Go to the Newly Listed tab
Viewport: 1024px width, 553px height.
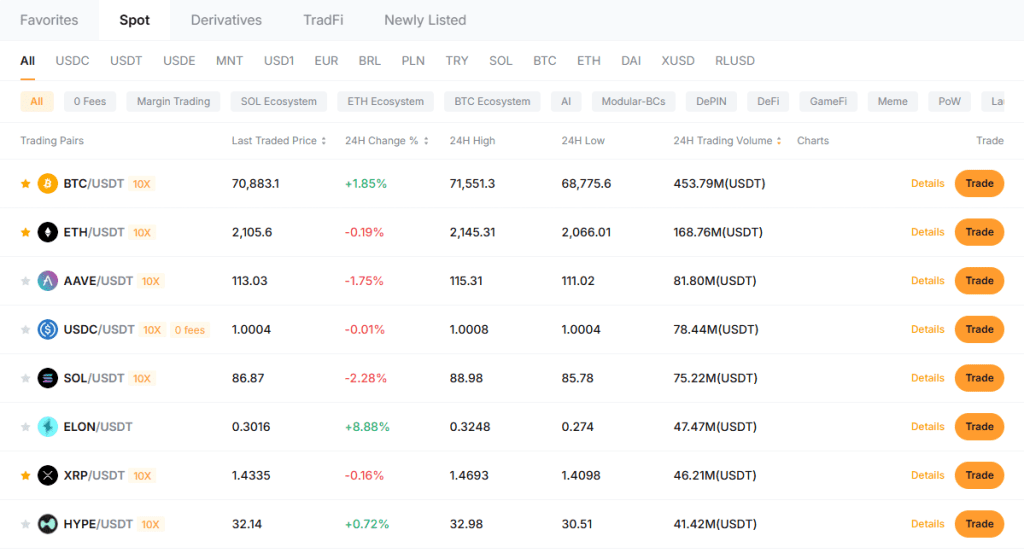[x=425, y=20]
